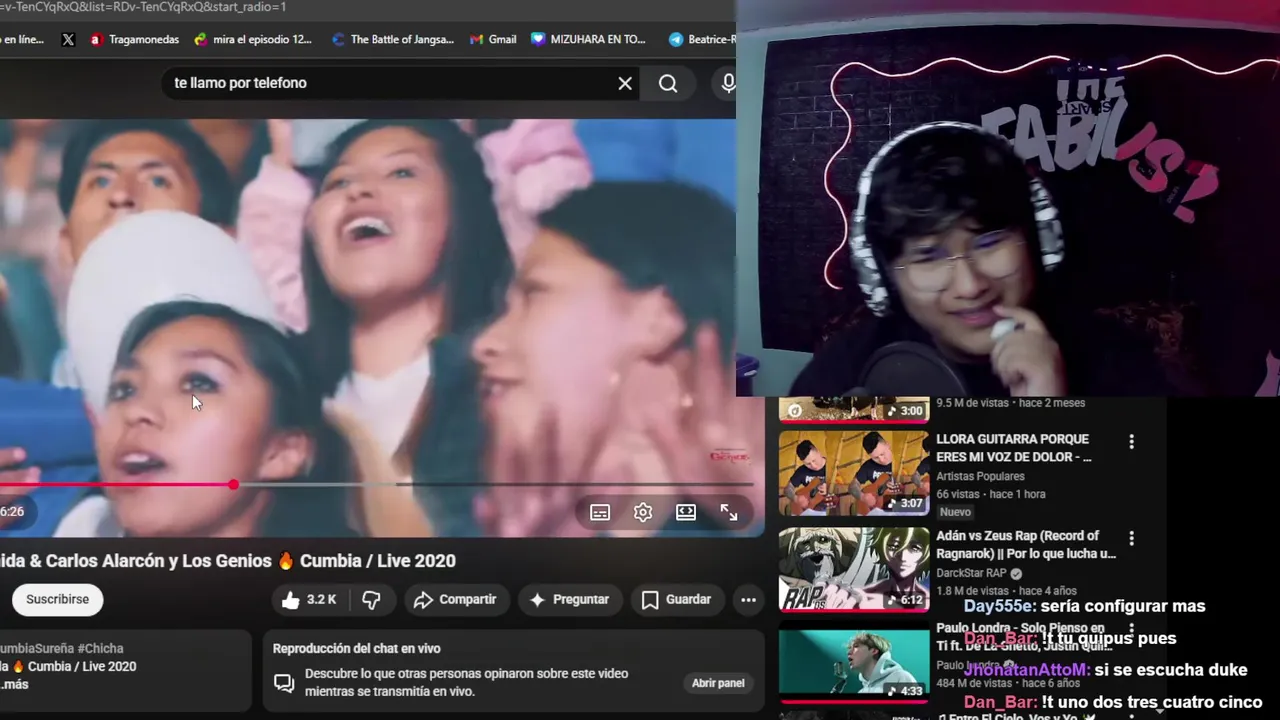Click the Artistas Populares channel name
The width and height of the screenshot is (1280, 720).
[x=980, y=476]
